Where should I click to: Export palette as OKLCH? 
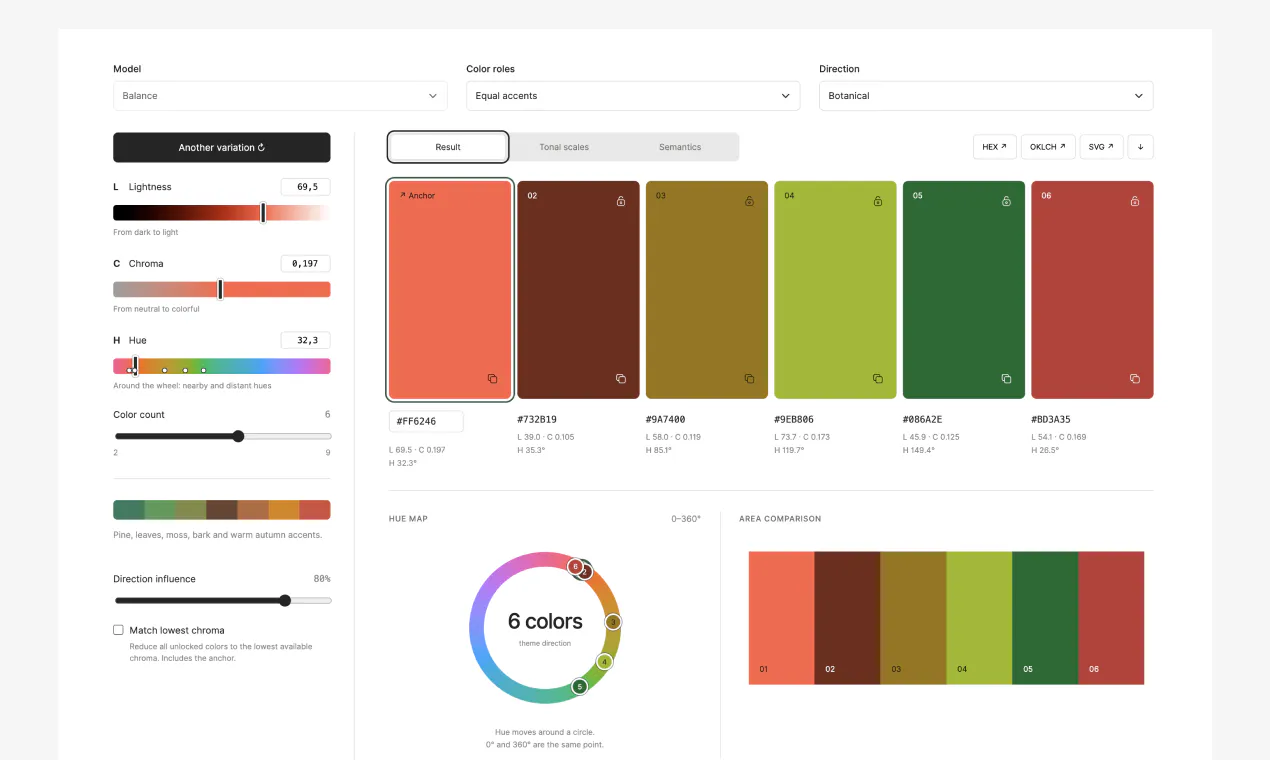tap(1048, 147)
